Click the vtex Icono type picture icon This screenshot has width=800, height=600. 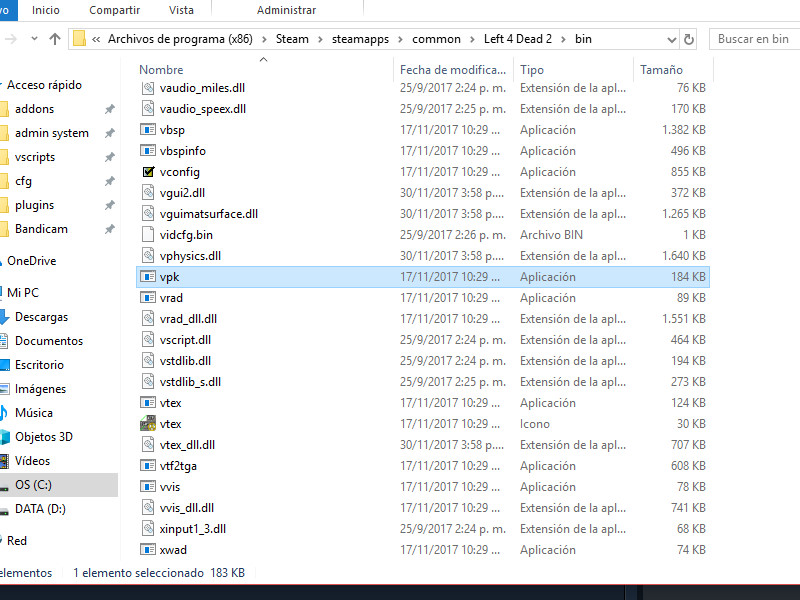[x=148, y=423]
